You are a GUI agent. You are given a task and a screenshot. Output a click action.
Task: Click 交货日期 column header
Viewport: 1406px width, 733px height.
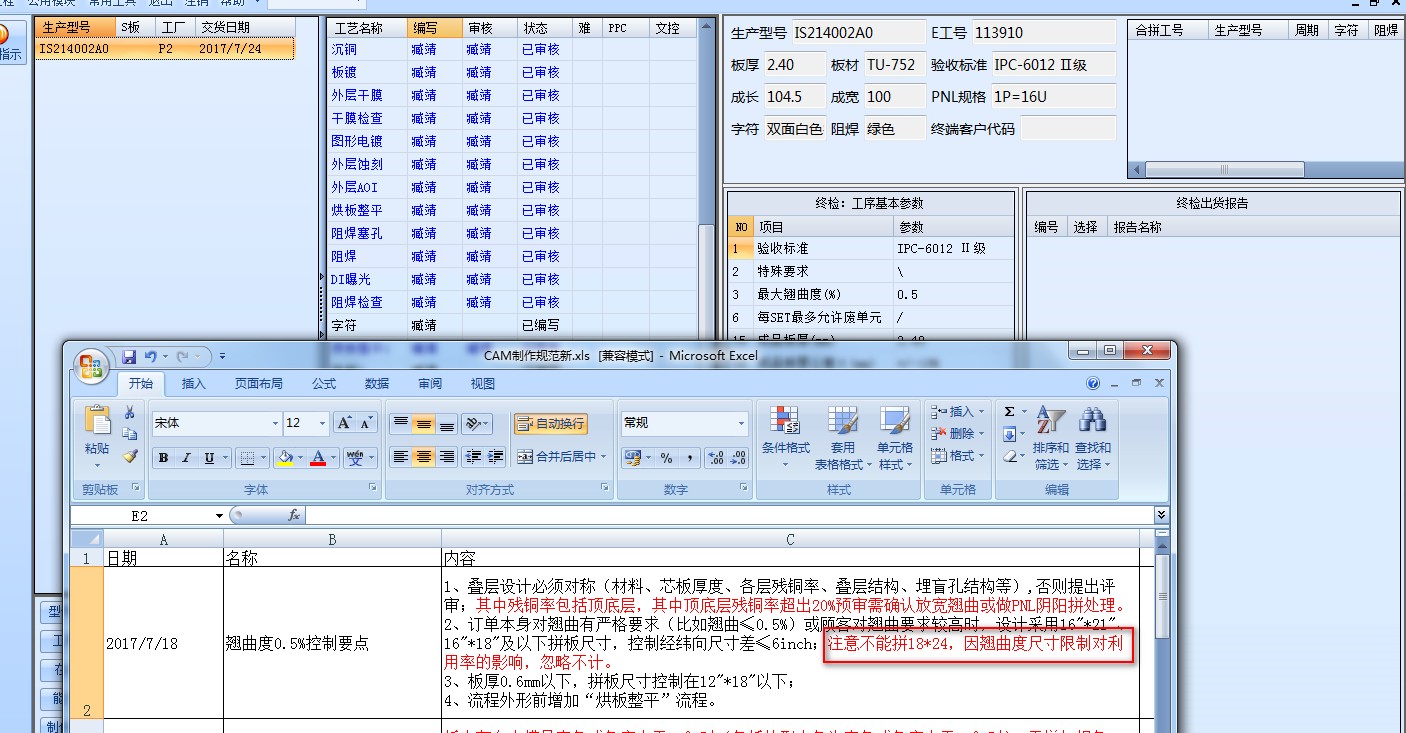tap(245, 28)
